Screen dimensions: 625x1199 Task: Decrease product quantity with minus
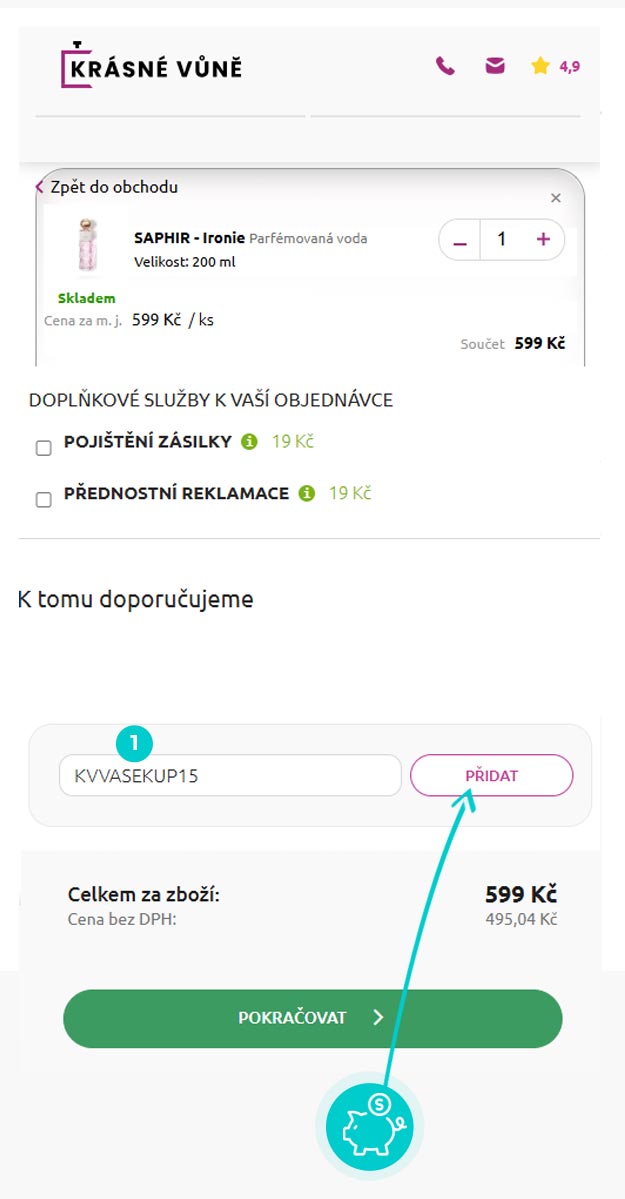click(460, 240)
